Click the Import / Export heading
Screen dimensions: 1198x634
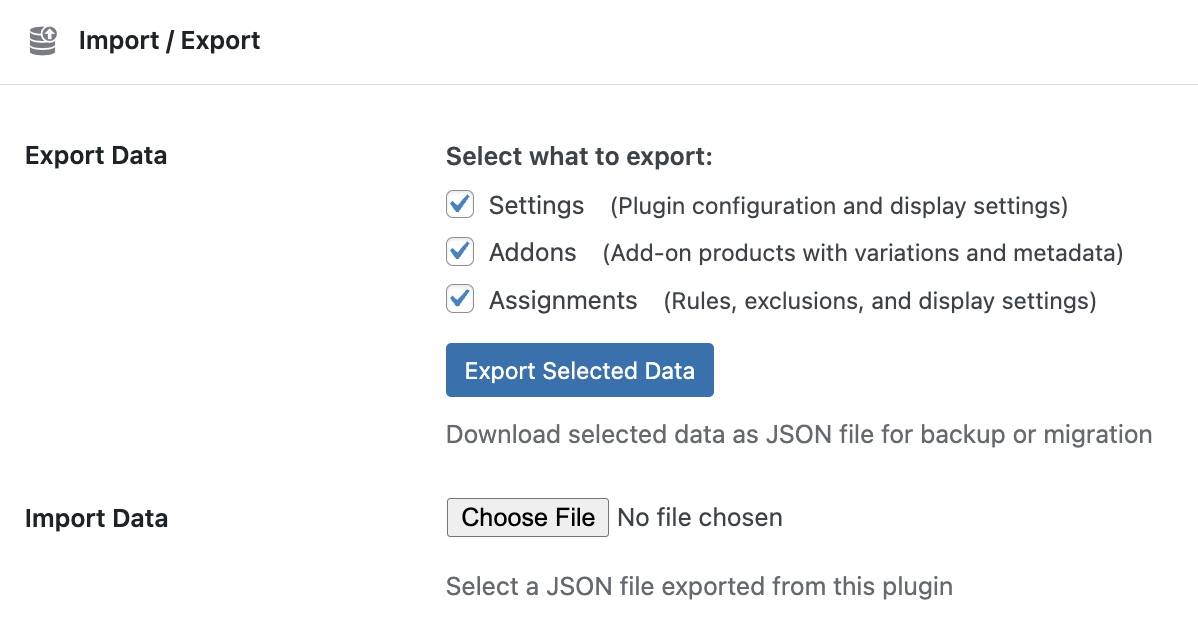(170, 40)
